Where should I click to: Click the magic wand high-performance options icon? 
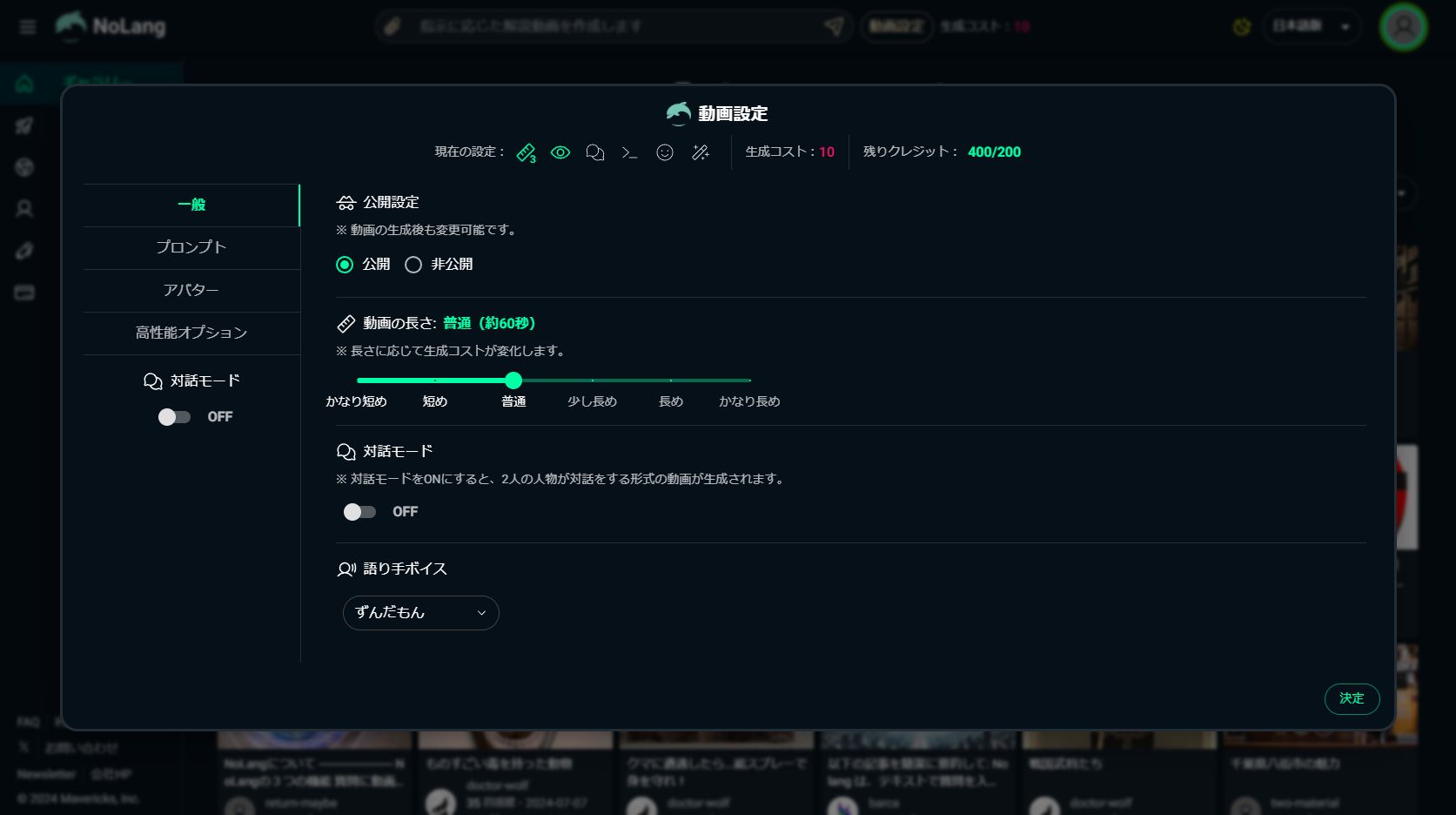[700, 152]
